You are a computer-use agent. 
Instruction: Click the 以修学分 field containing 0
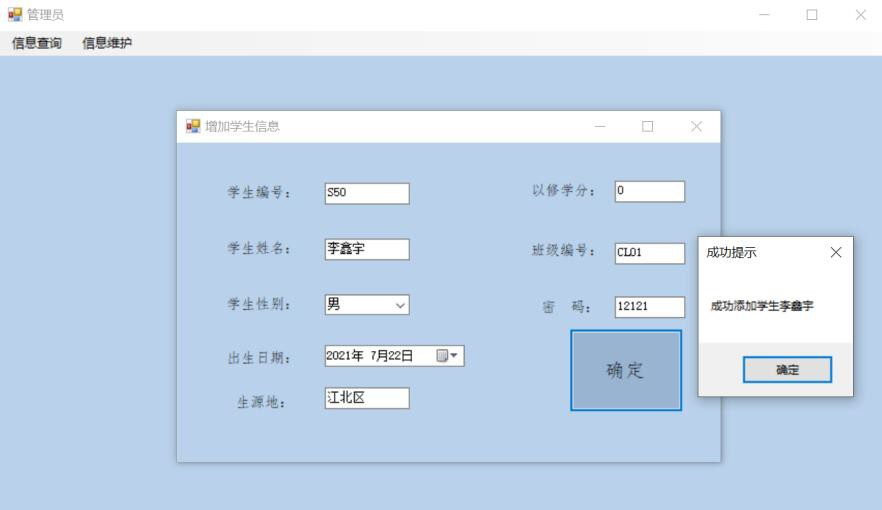[650, 191]
